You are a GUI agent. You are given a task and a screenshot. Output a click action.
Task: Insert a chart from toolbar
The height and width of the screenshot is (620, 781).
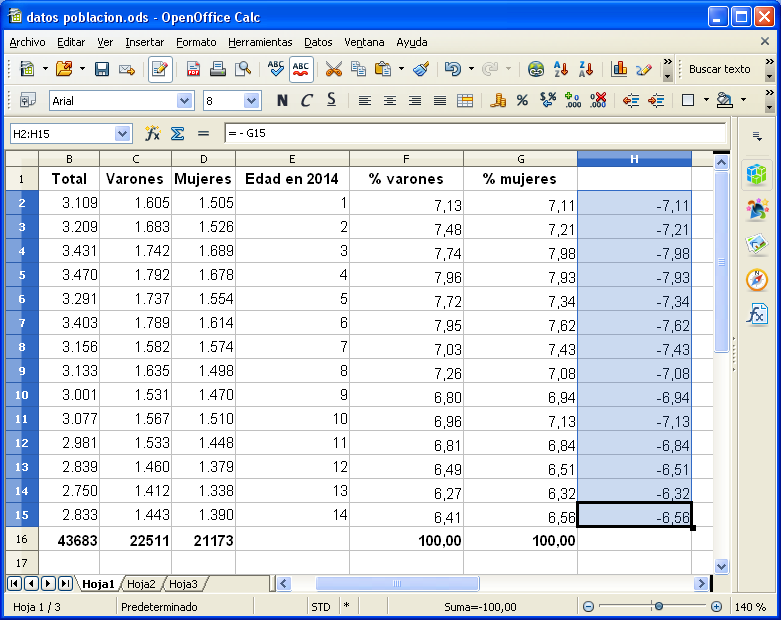point(619,69)
